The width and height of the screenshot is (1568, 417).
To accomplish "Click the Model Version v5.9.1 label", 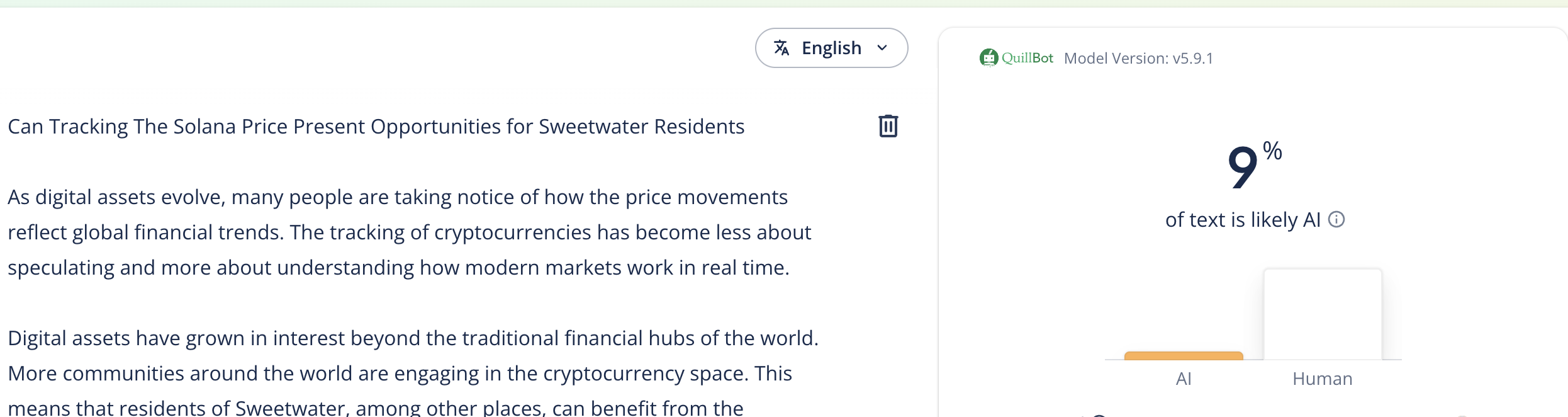I will pos(1138,59).
